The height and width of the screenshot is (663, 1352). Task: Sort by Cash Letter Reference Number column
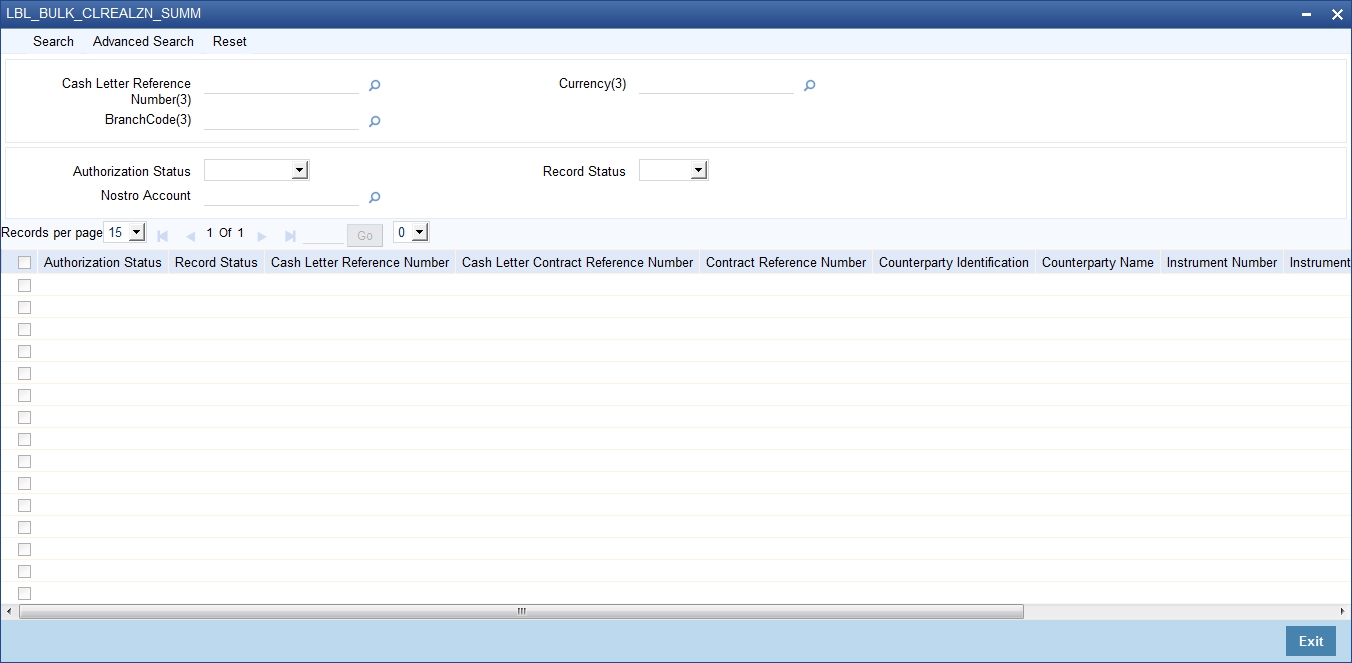360,262
